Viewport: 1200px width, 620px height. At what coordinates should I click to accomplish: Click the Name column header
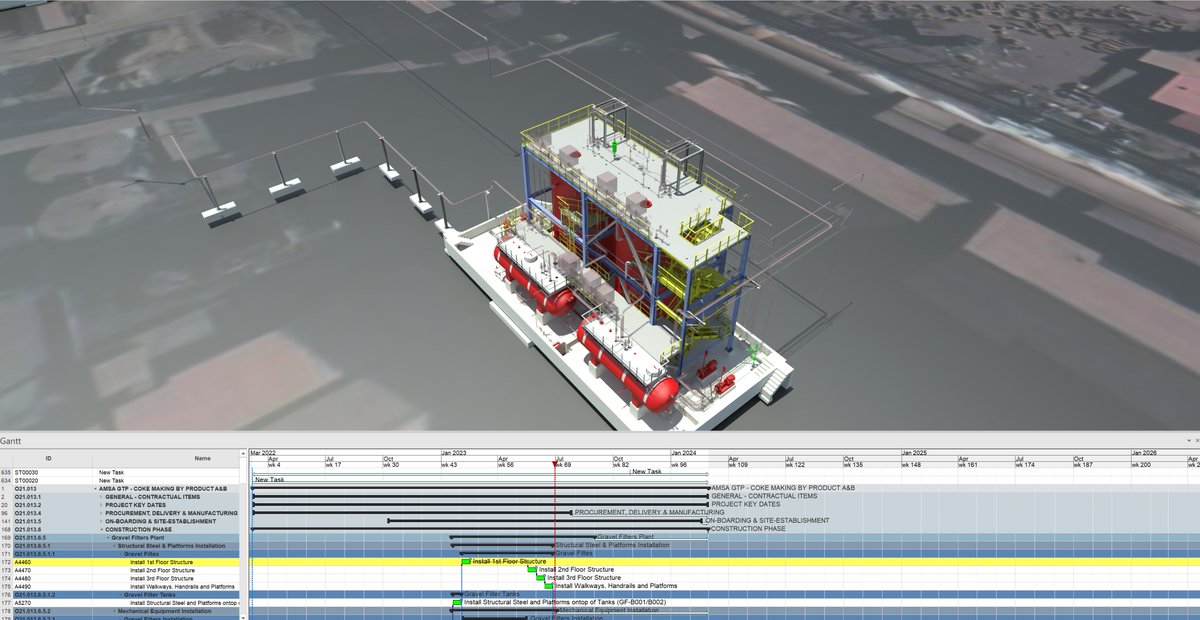click(x=200, y=456)
